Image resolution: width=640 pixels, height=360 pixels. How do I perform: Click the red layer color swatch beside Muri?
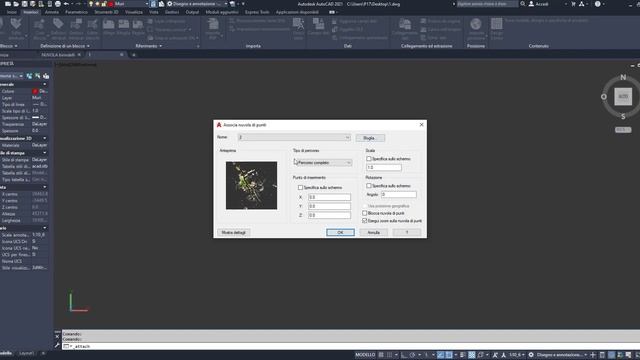tap(111, 4)
